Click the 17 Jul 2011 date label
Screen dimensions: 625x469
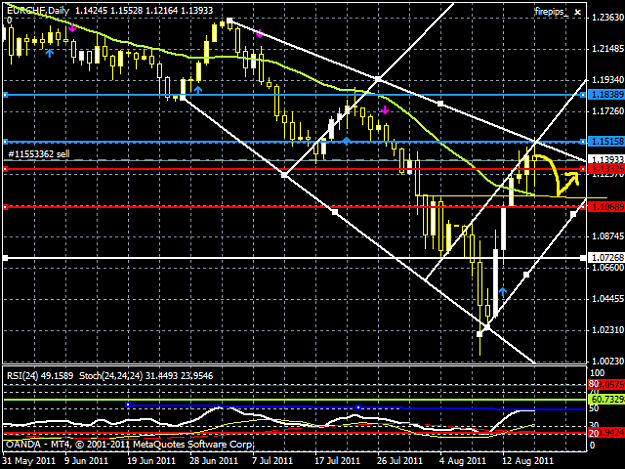tap(338, 461)
